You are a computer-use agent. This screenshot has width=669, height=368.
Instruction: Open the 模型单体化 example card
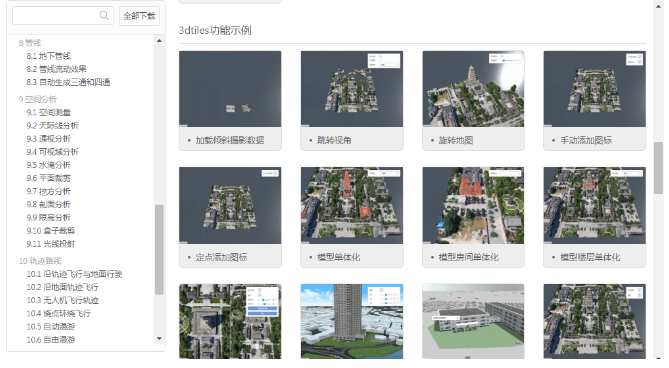click(352, 217)
